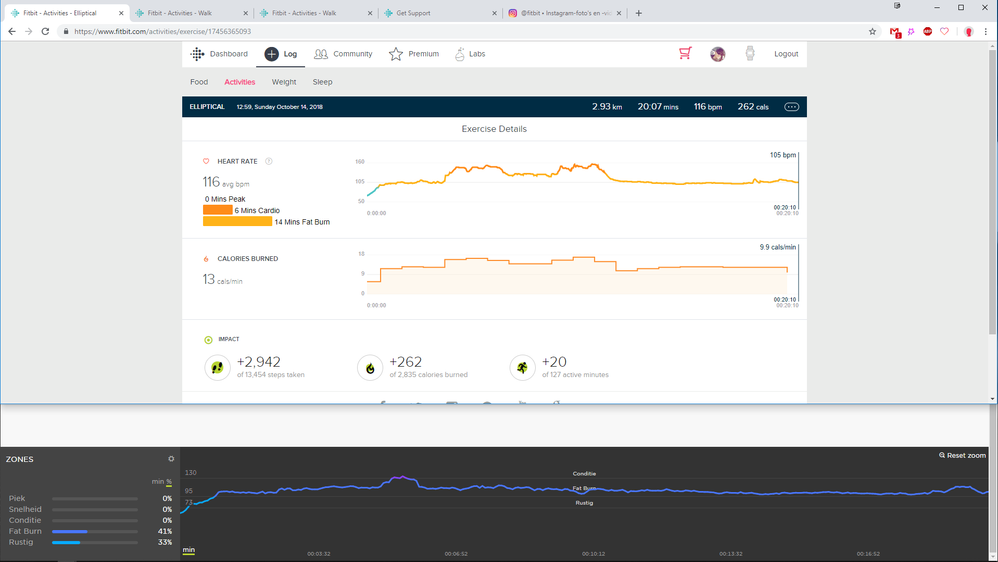
Task: Switch to the second Fitbit Activities Walk tab
Action: pos(314,13)
